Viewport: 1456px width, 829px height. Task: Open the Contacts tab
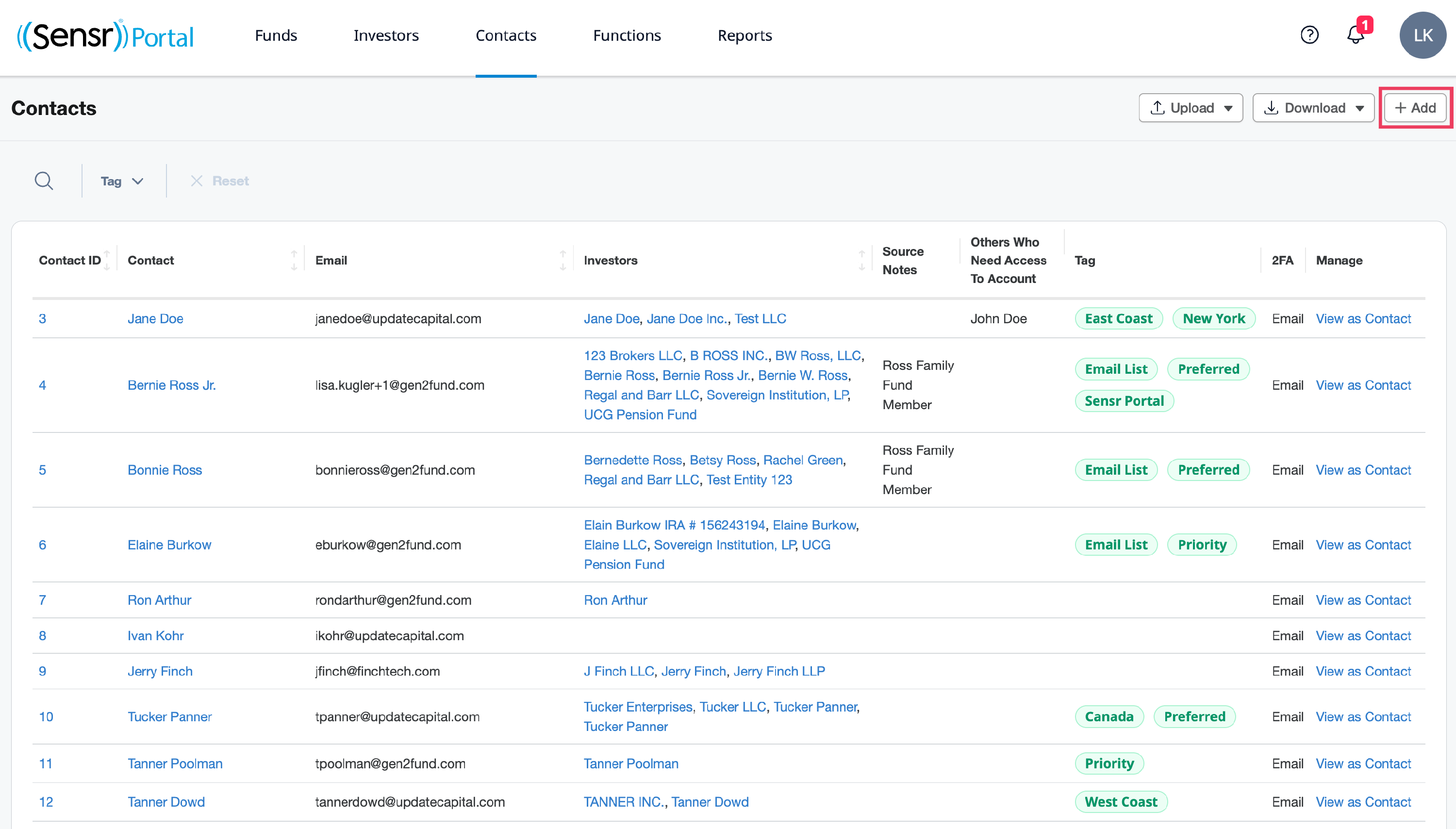[x=505, y=35]
